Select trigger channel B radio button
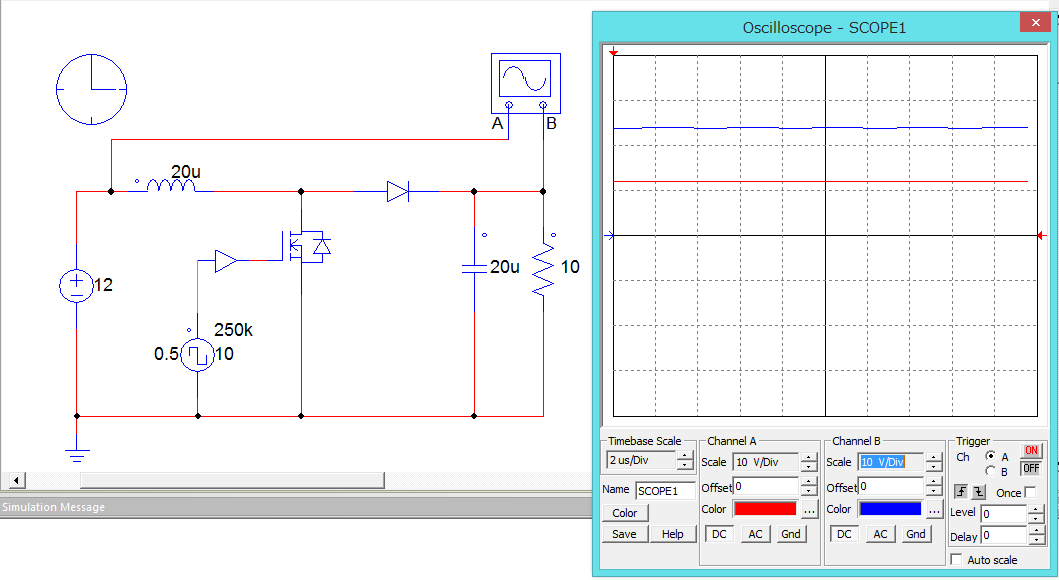 click(x=990, y=471)
